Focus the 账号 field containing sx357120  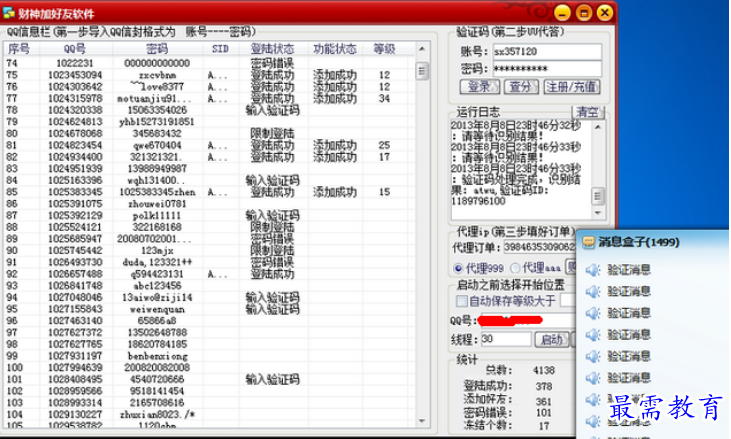[x=547, y=51]
